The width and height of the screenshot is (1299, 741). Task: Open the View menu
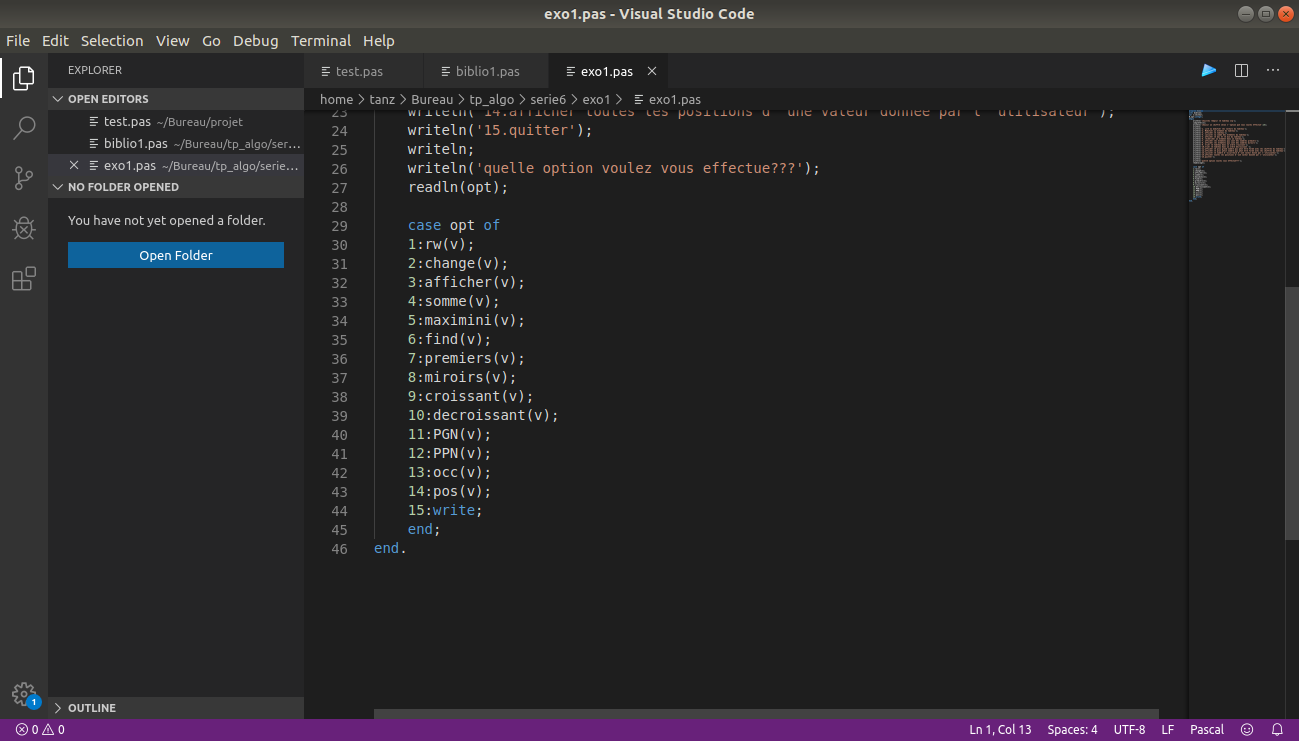click(x=173, y=41)
